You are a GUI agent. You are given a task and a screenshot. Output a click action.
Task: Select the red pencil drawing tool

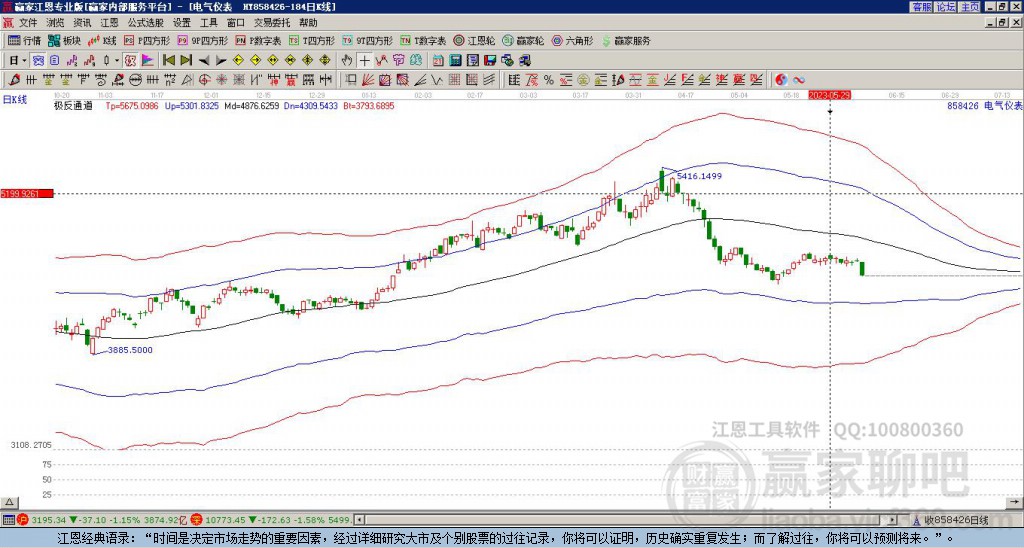(13, 80)
